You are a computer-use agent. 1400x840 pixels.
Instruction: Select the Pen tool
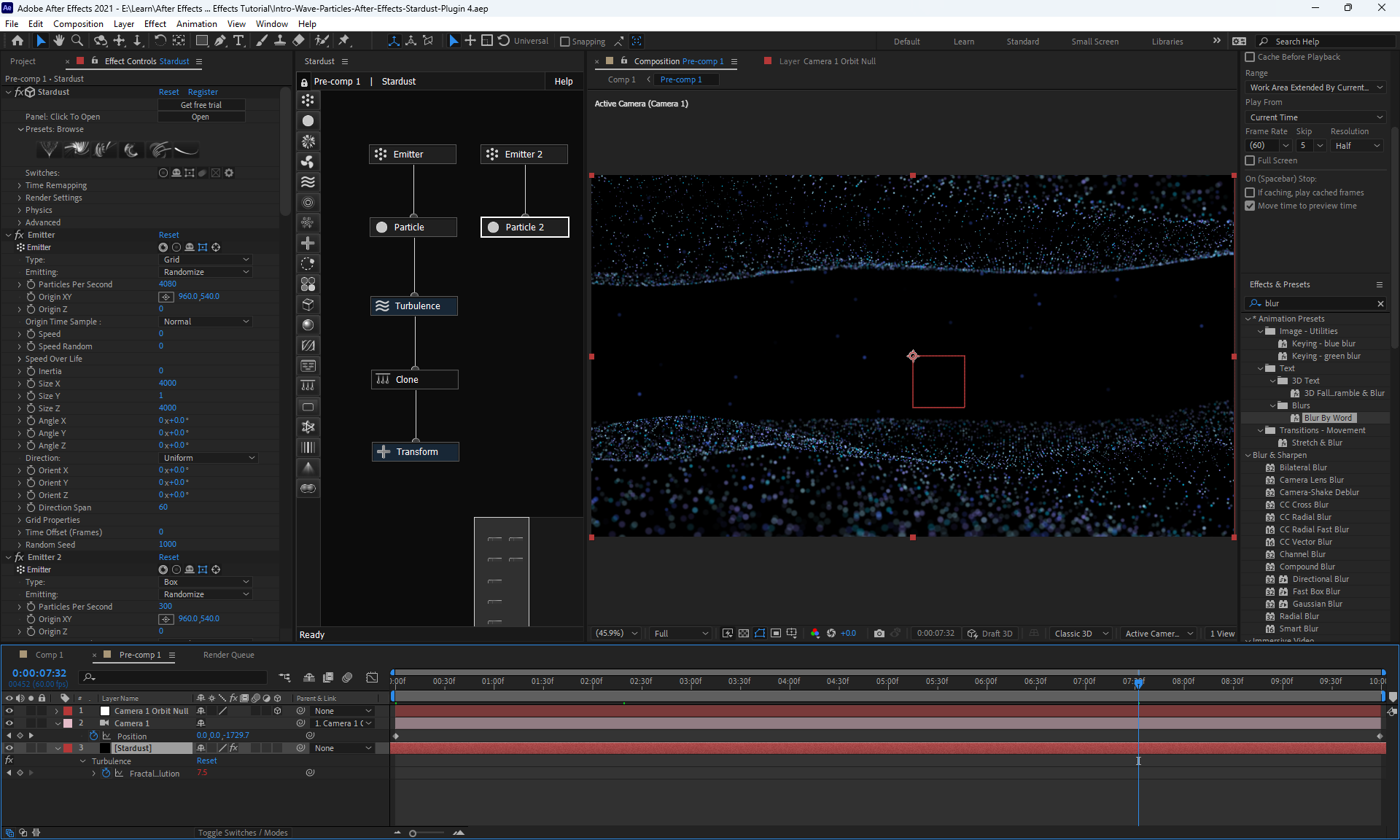coord(220,41)
